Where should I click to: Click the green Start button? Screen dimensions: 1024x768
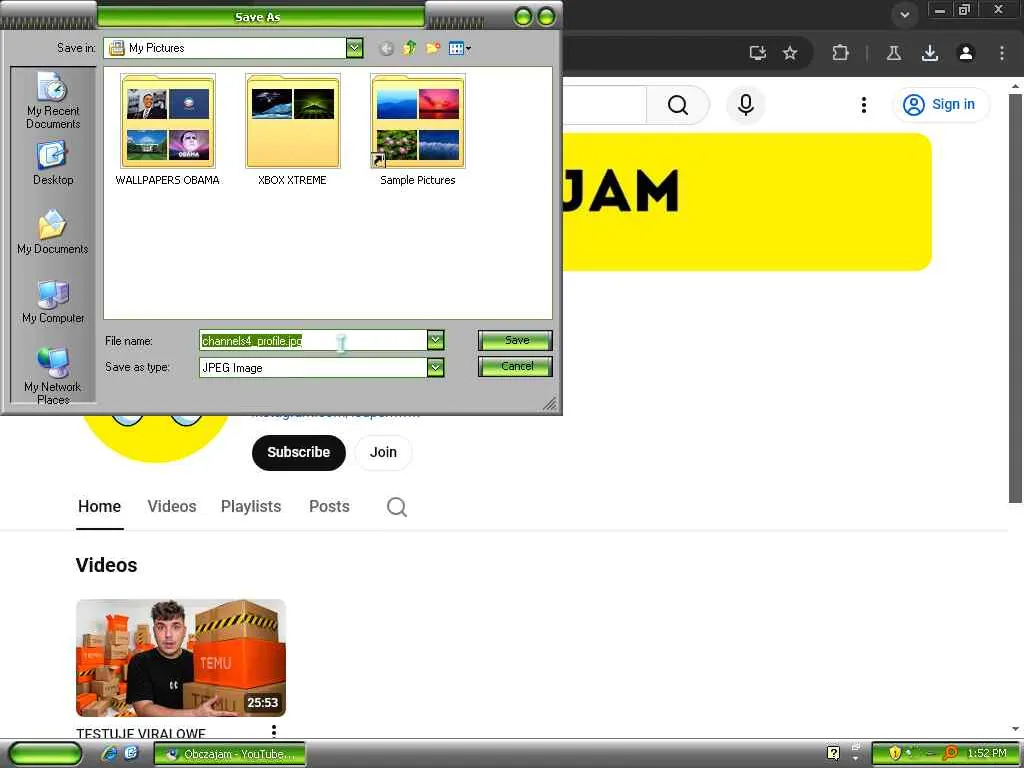tap(44, 754)
